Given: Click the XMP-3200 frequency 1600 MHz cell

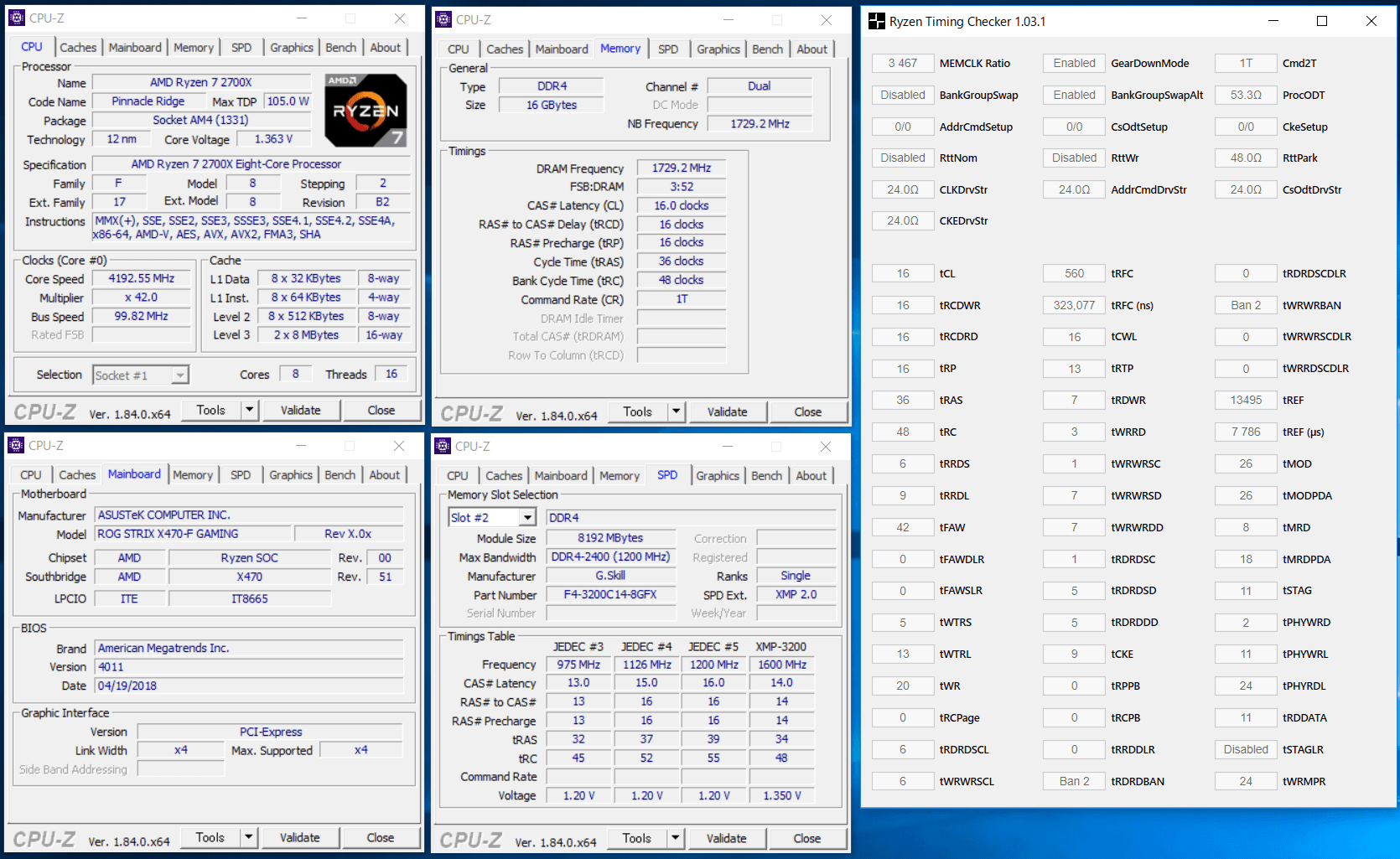Looking at the screenshot, I should (x=782, y=665).
